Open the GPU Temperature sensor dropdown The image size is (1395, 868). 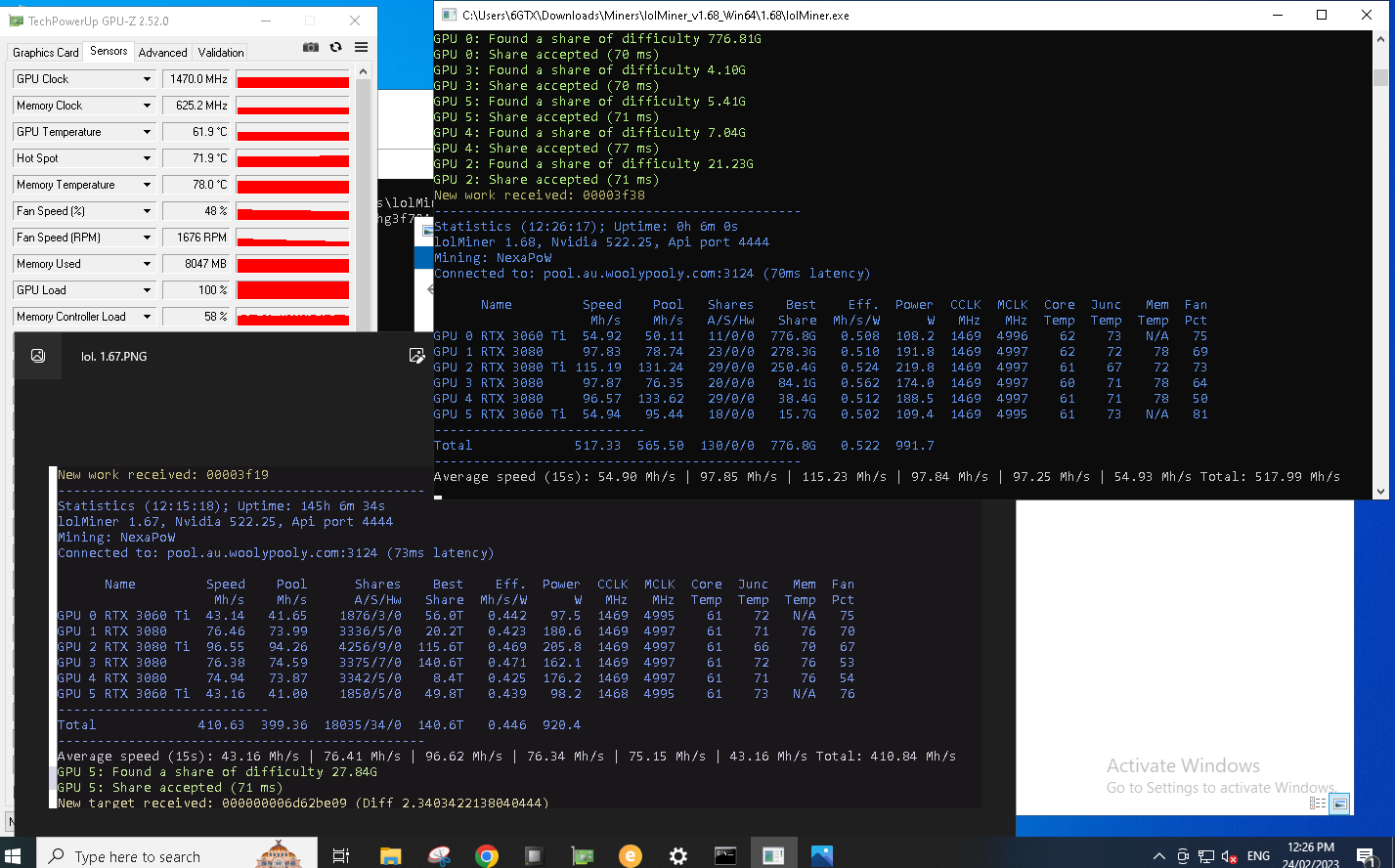(x=148, y=132)
